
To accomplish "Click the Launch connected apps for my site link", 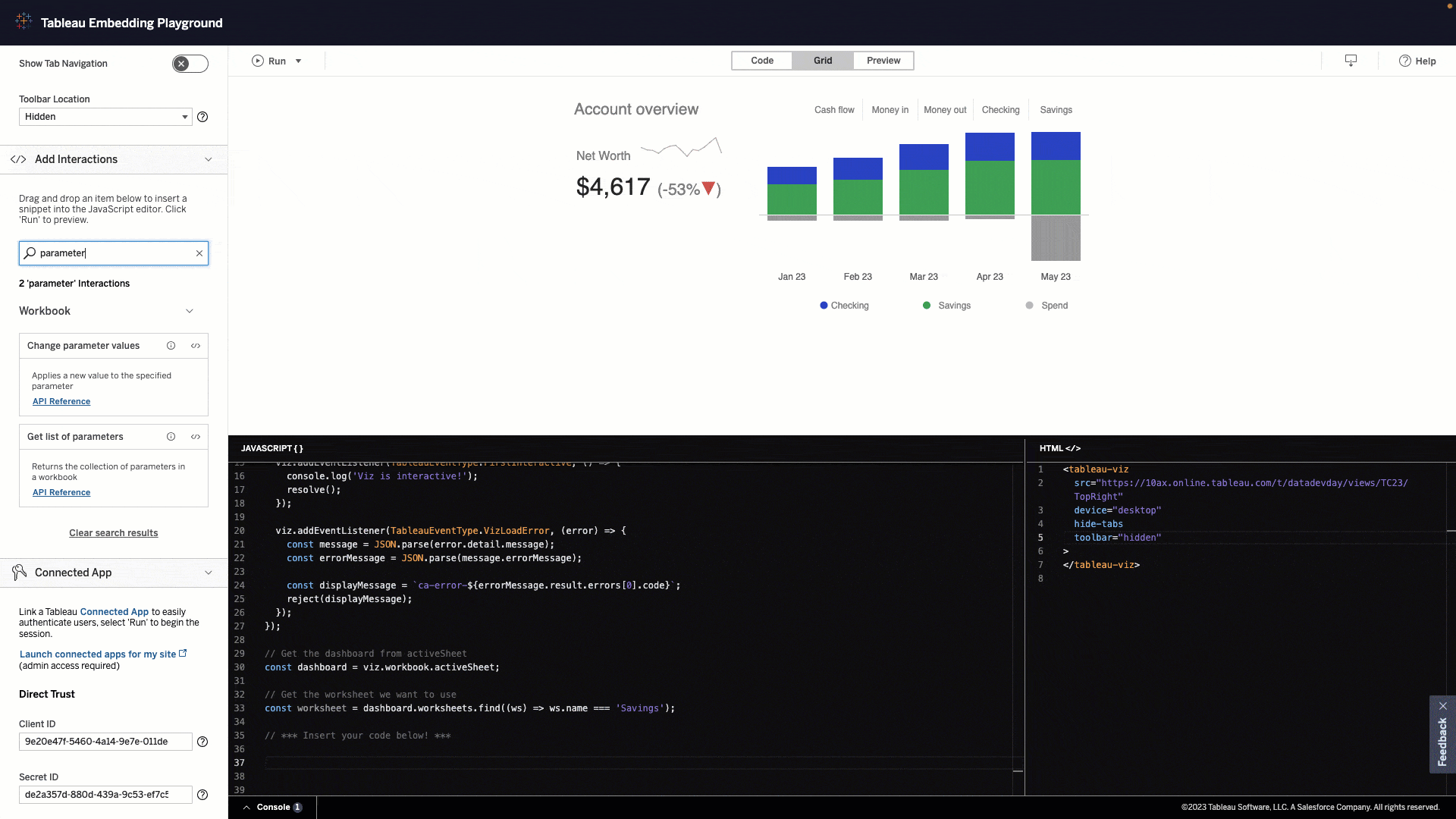I will 97,654.
